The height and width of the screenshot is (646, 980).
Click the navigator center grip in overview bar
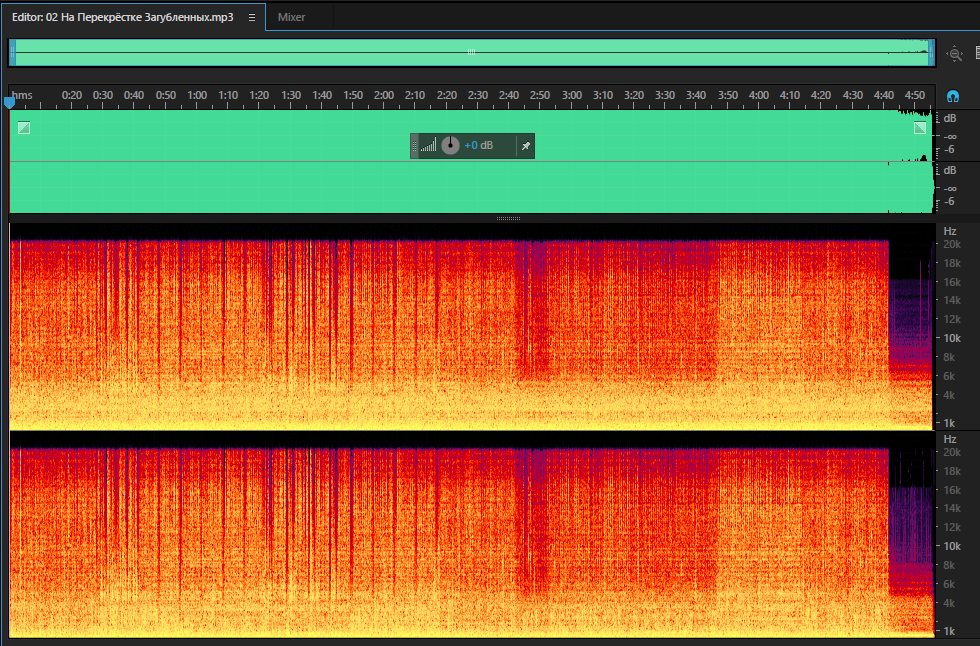pos(472,52)
